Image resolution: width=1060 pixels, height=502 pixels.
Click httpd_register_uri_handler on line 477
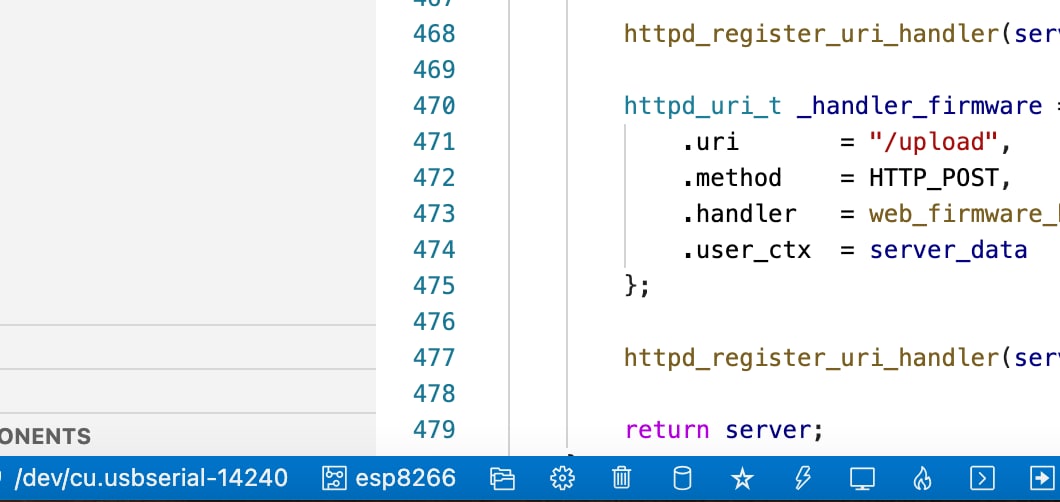click(x=811, y=357)
